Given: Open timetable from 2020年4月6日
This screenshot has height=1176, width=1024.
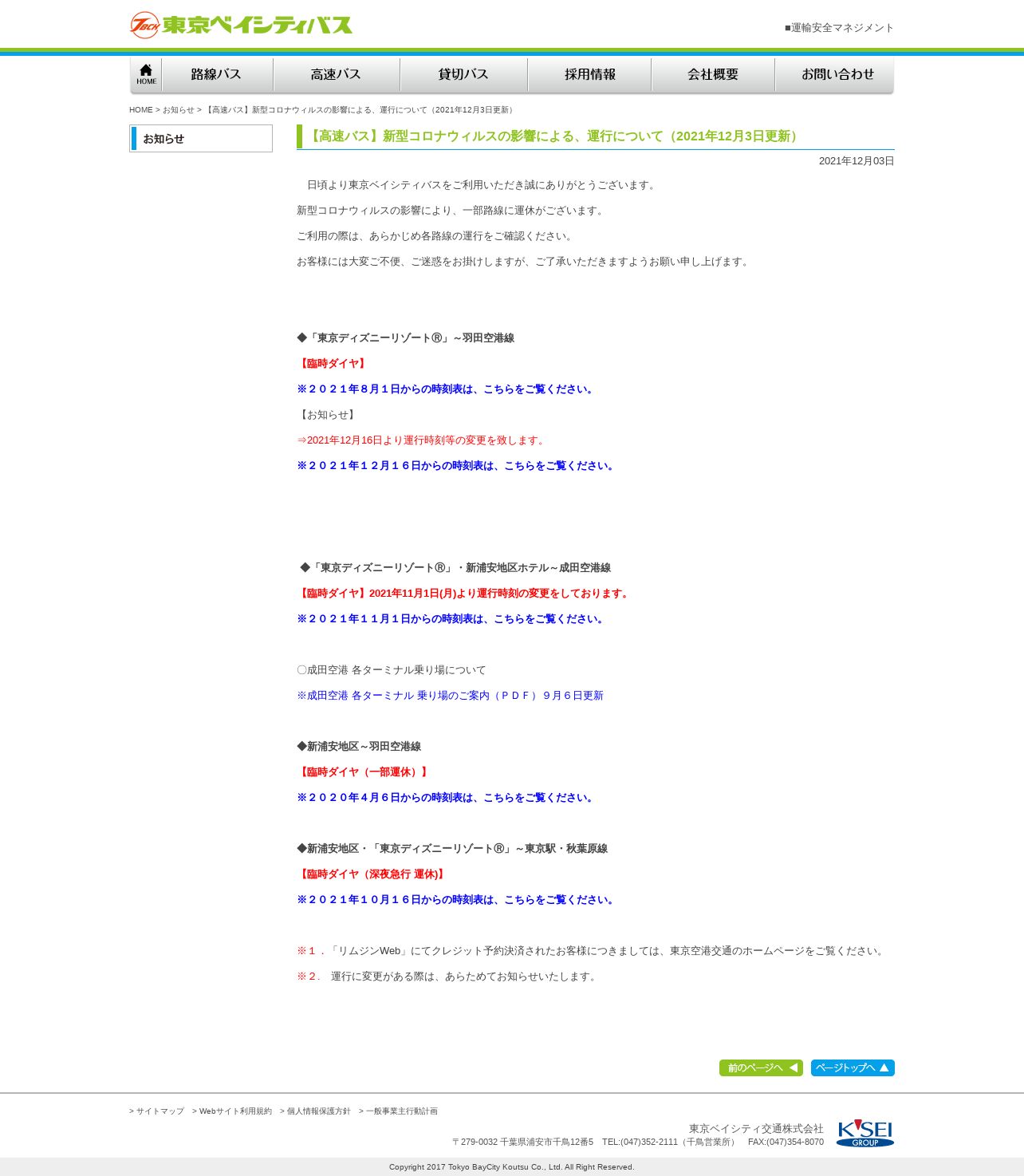Looking at the screenshot, I should [x=447, y=798].
